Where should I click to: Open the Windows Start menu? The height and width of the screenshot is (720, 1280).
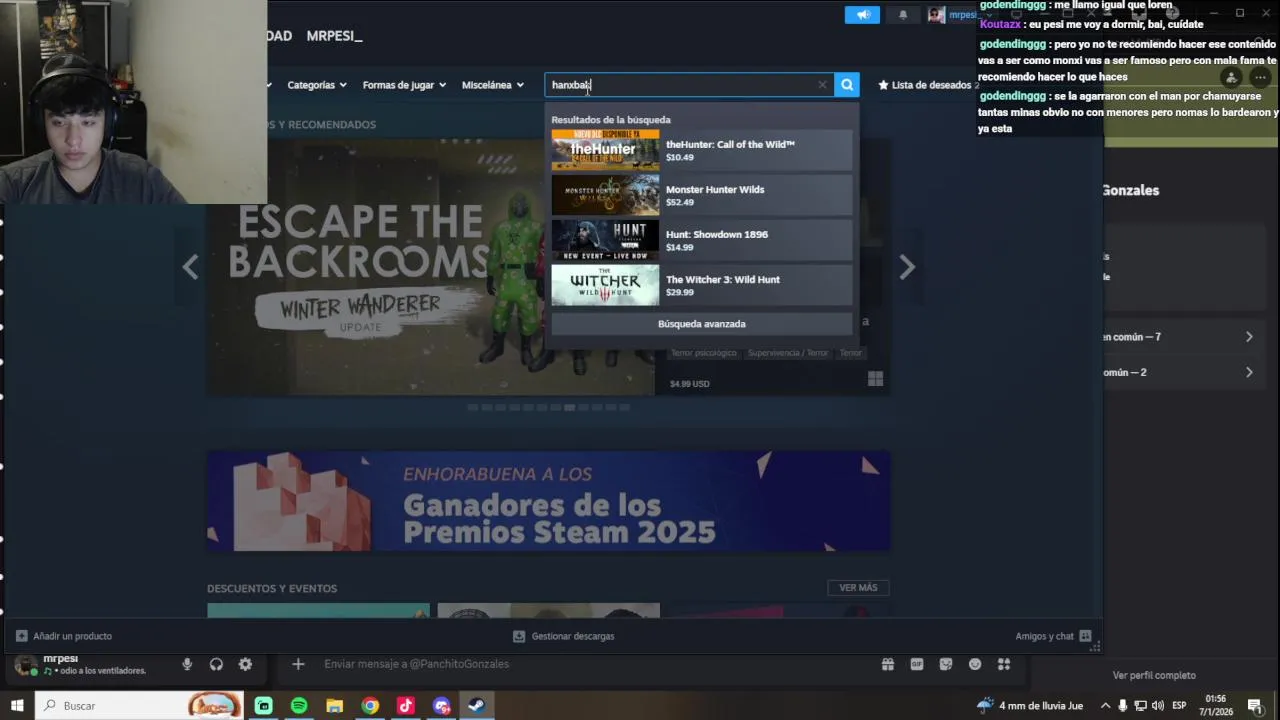(x=17, y=705)
